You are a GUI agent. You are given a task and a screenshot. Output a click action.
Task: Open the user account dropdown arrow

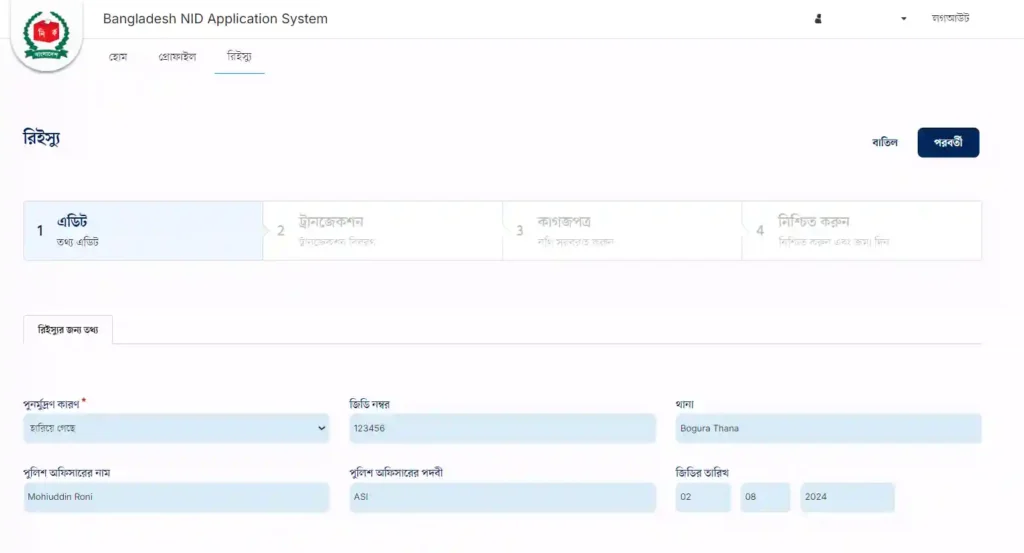click(x=903, y=19)
